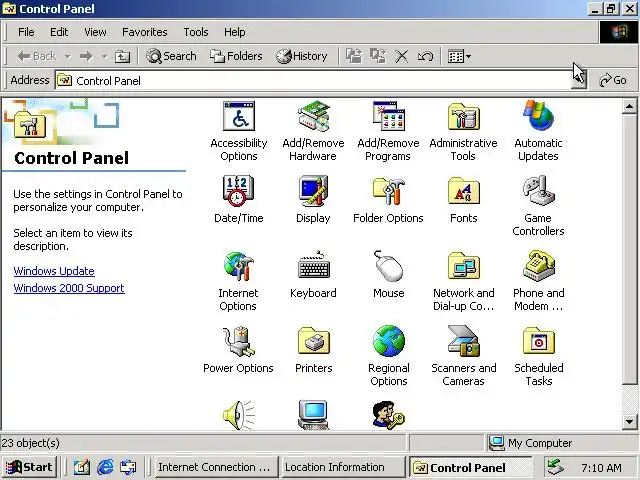
Task: Open the Tools menu
Action: coord(196,32)
